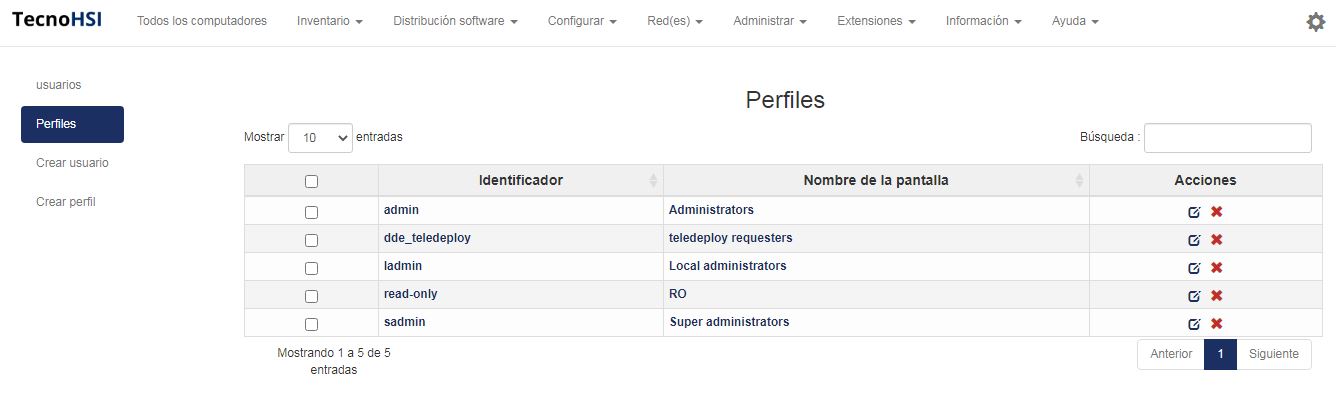The width and height of the screenshot is (1336, 402).
Task: Click the Anterior pagination button
Action: point(1171,354)
